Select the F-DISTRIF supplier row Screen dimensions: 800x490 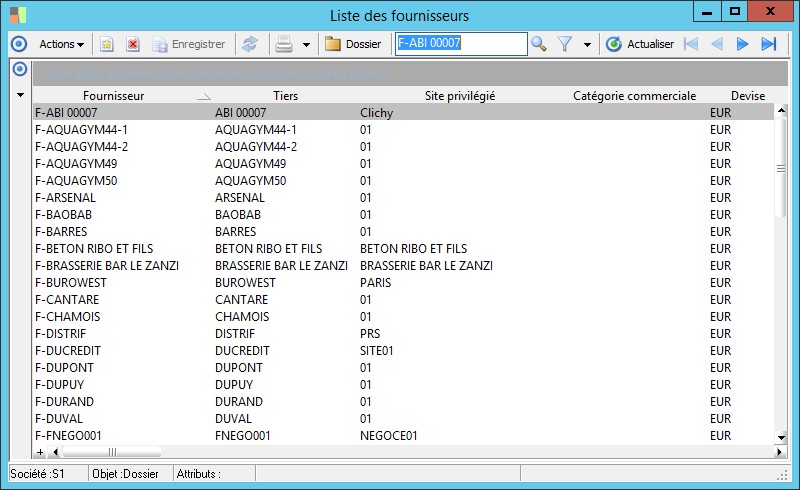point(403,334)
